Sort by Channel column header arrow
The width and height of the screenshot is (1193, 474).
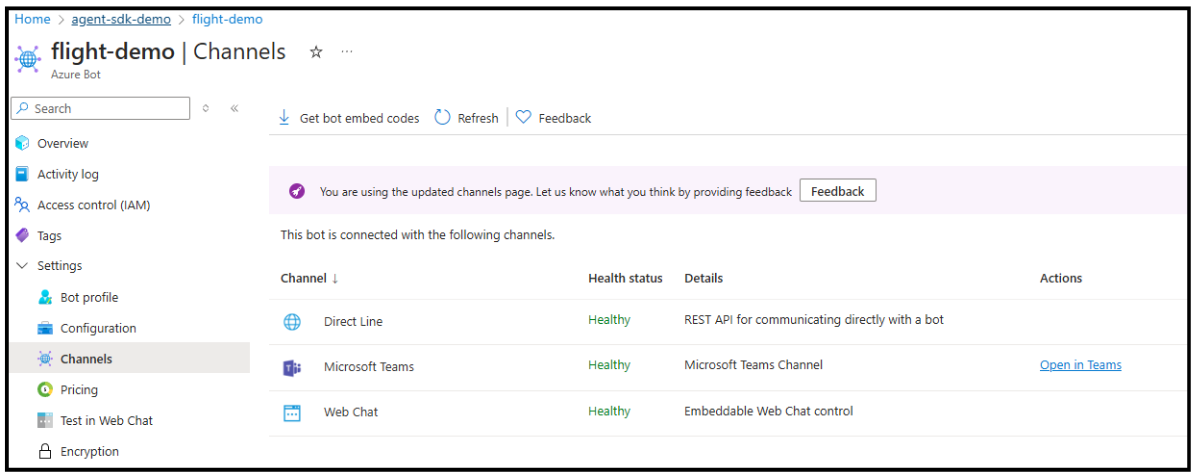[x=335, y=278]
